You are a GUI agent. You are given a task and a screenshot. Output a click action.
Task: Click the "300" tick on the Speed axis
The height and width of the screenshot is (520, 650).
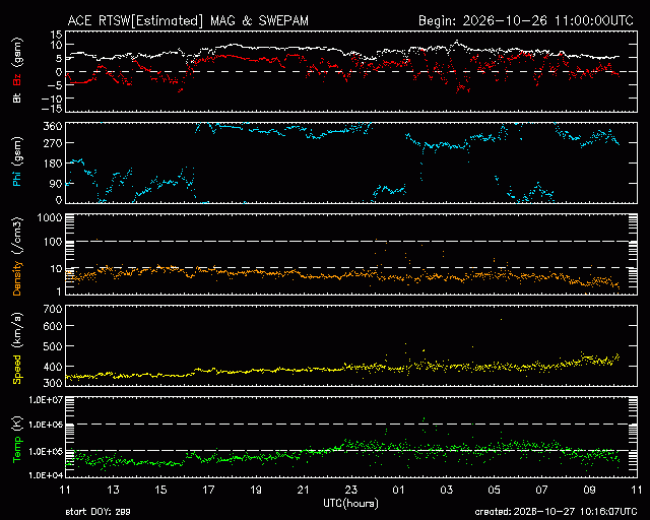point(53,383)
